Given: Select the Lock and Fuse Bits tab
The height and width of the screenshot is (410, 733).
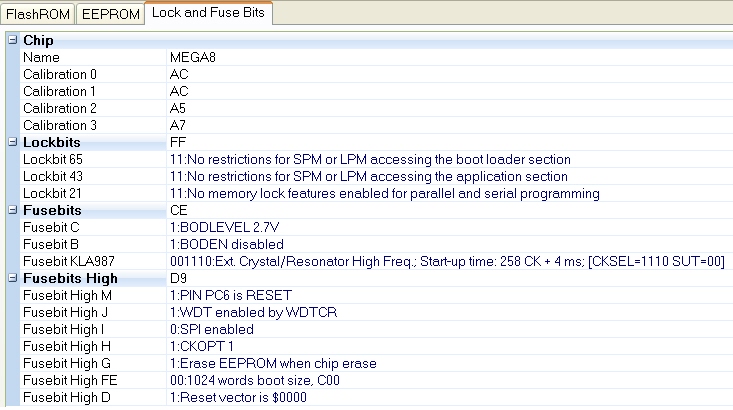Looking at the screenshot, I should pyautogui.click(x=208, y=14).
